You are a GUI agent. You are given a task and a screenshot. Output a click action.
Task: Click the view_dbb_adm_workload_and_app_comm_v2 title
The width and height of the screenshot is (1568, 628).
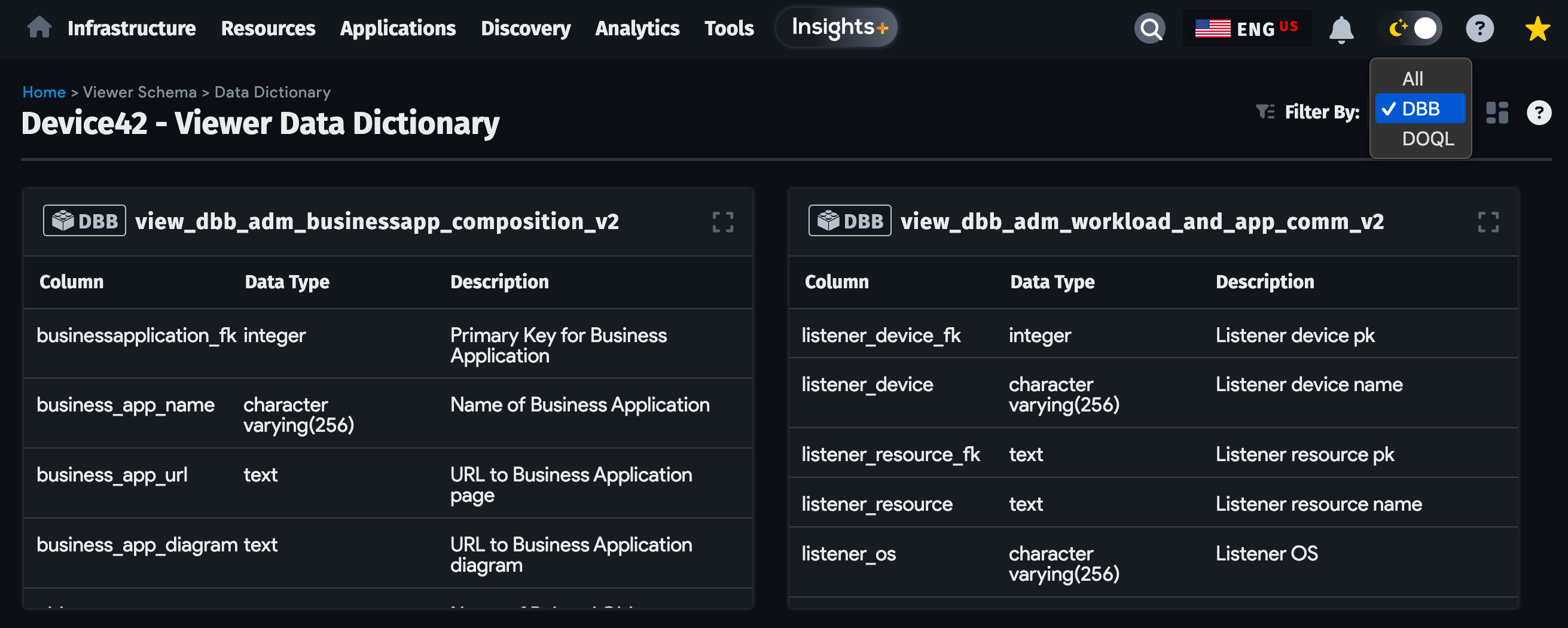(x=1142, y=221)
